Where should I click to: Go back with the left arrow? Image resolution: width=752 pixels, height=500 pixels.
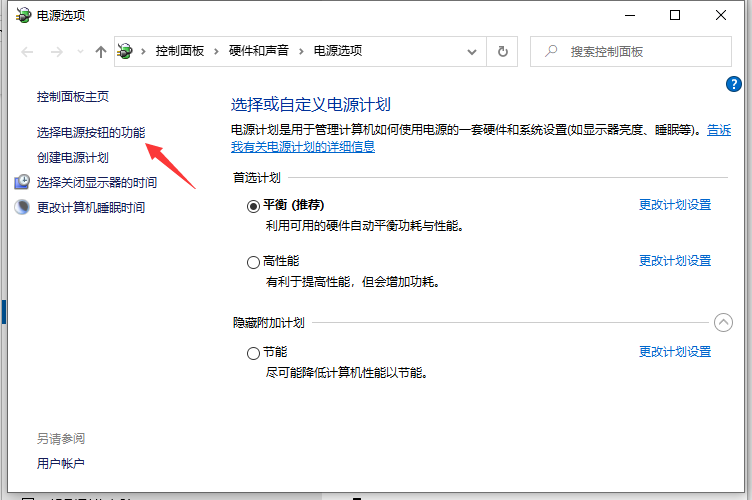click(27, 52)
